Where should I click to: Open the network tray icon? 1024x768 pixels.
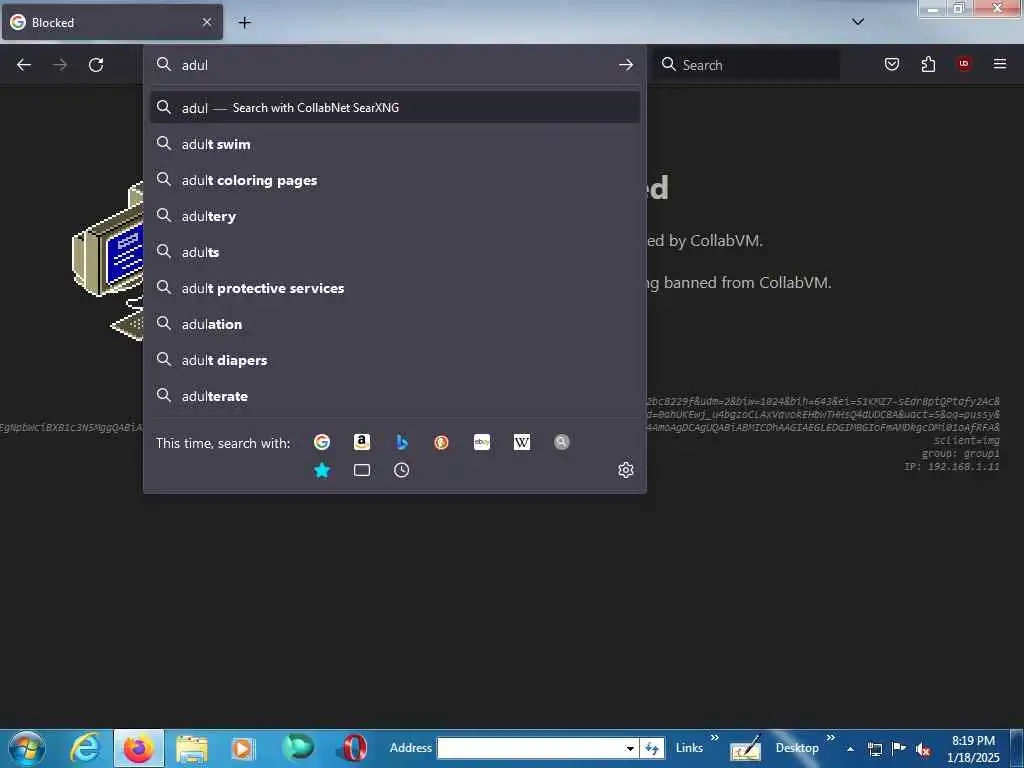tap(875, 749)
